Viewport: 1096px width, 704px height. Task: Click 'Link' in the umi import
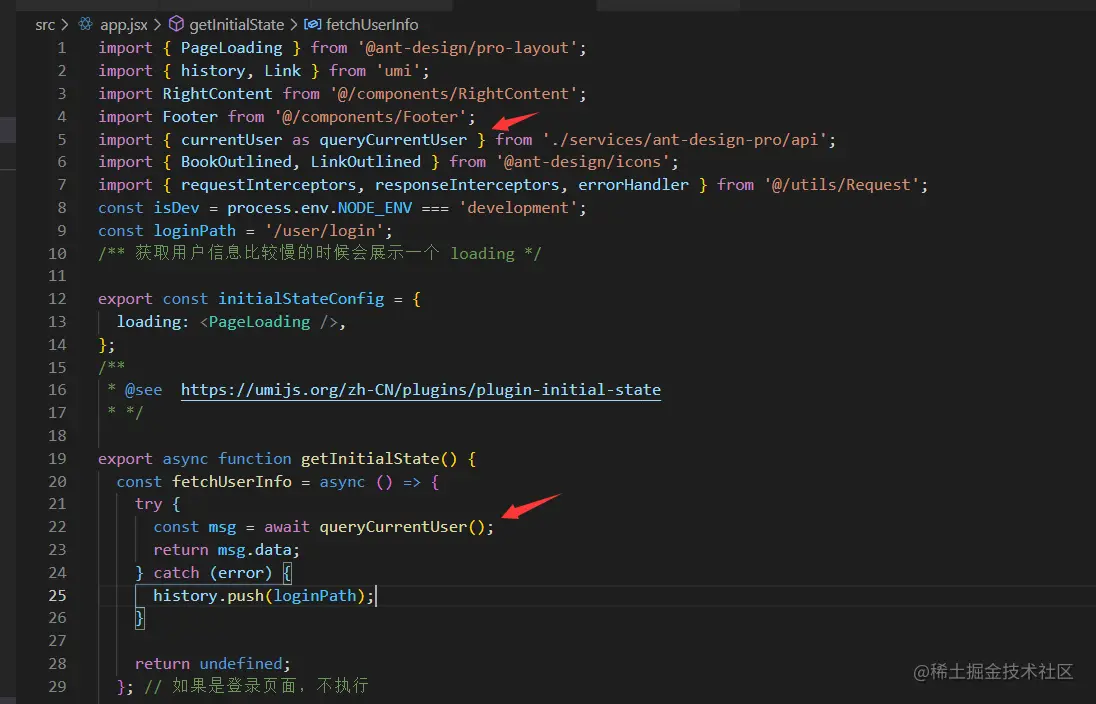[x=282, y=71]
